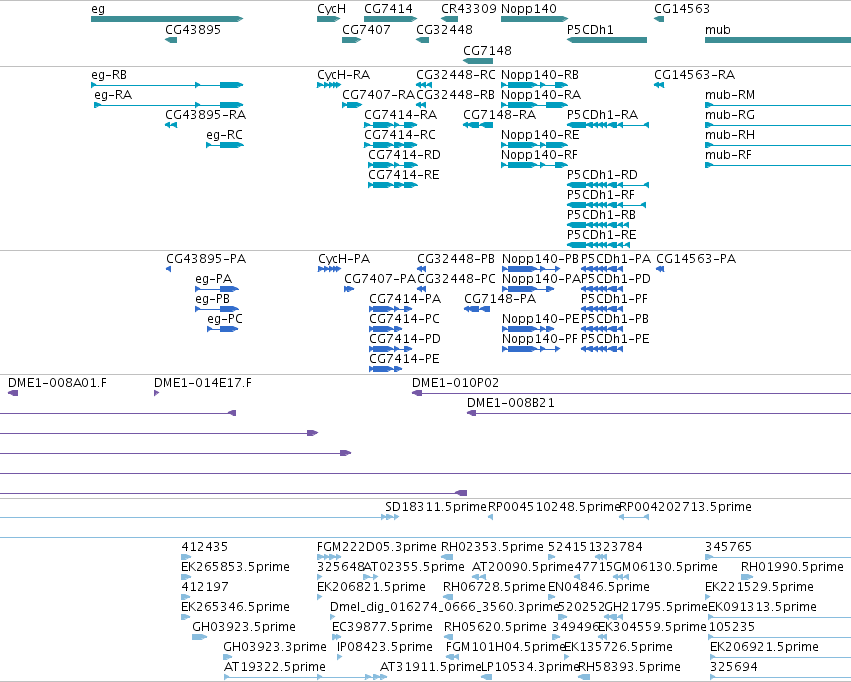The width and height of the screenshot is (851, 682).
Task: Select the 325694 EST label
Action: [x=734, y=667]
